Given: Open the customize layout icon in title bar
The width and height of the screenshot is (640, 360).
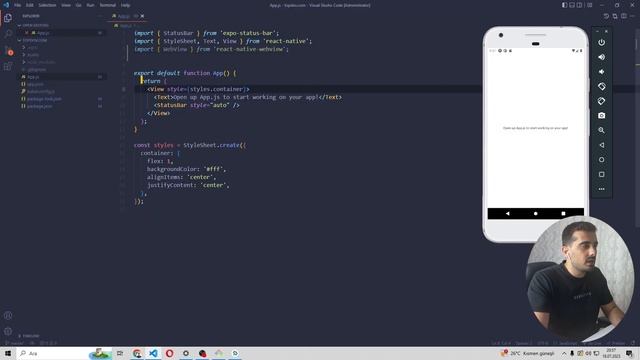Looking at the screenshot, I should point(590,5).
